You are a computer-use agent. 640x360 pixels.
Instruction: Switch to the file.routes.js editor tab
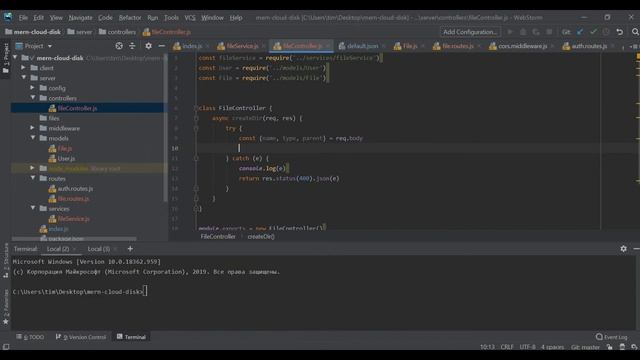458,46
